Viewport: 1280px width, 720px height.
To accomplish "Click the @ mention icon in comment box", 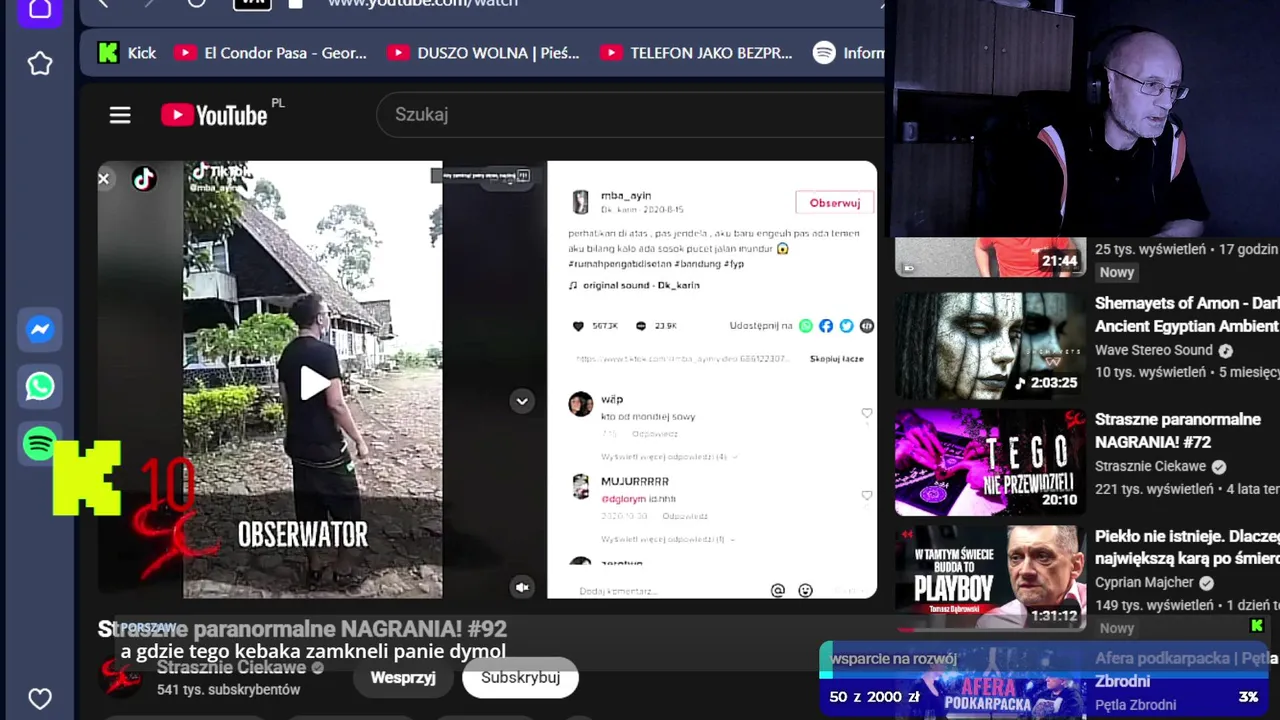I will [778, 591].
